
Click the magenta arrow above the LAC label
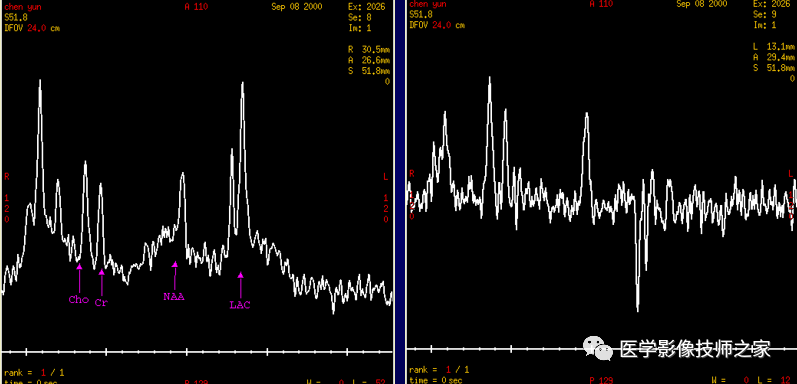(240, 285)
